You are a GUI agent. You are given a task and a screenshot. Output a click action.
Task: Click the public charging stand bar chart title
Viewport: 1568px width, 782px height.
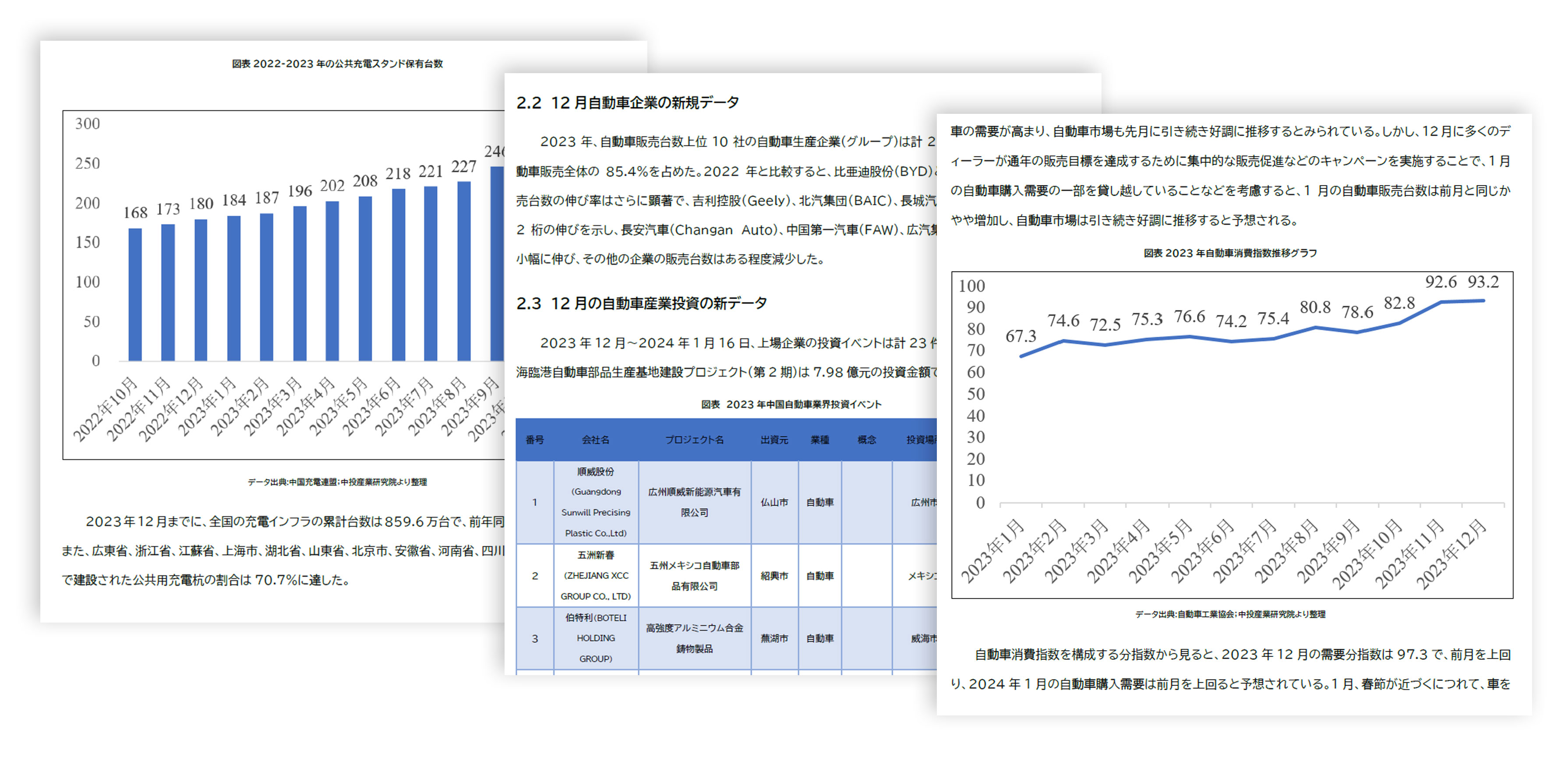click(337, 64)
